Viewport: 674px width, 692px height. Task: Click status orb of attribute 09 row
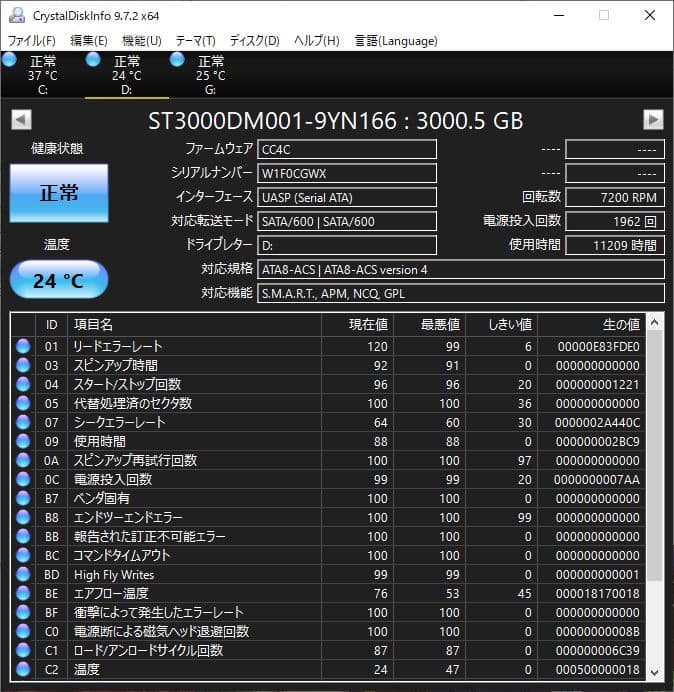23,441
